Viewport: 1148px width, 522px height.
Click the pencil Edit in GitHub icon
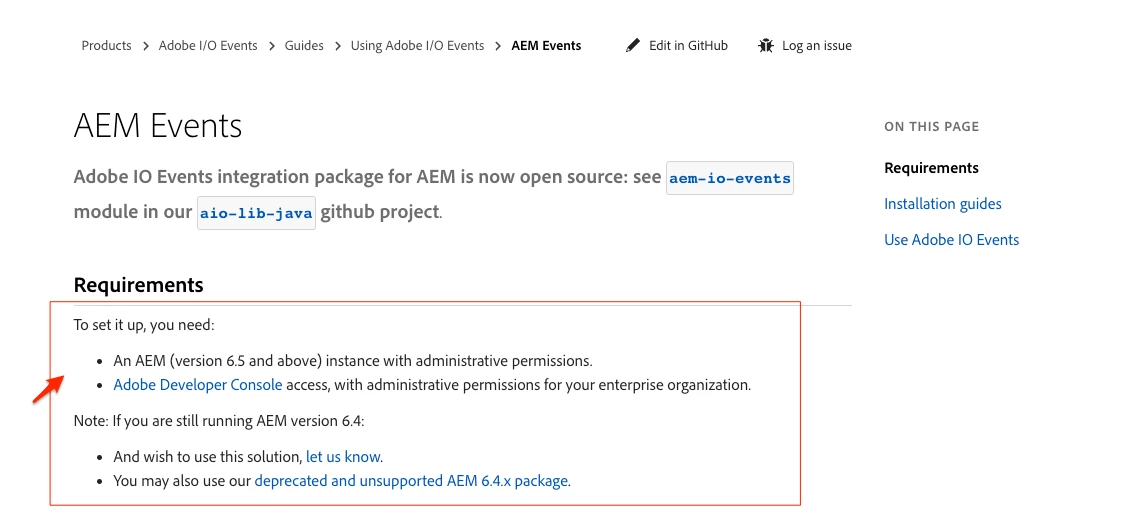632,46
